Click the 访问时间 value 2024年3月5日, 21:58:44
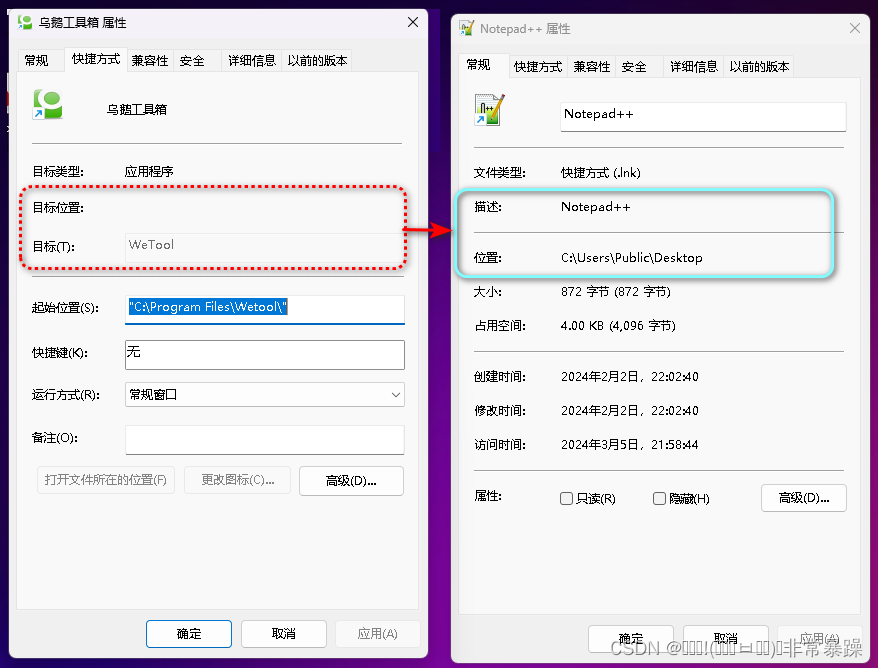The width and height of the screenshot is (878, 668). 630,445
